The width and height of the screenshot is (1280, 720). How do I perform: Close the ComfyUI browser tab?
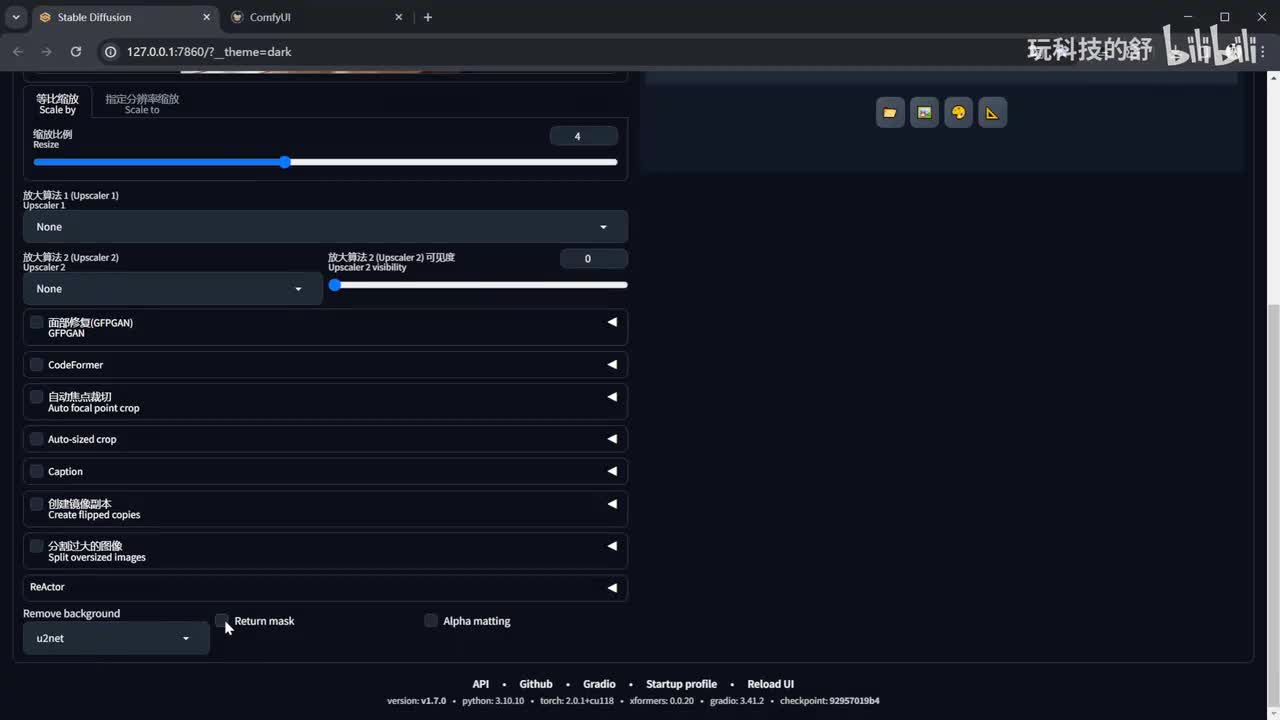399,17
